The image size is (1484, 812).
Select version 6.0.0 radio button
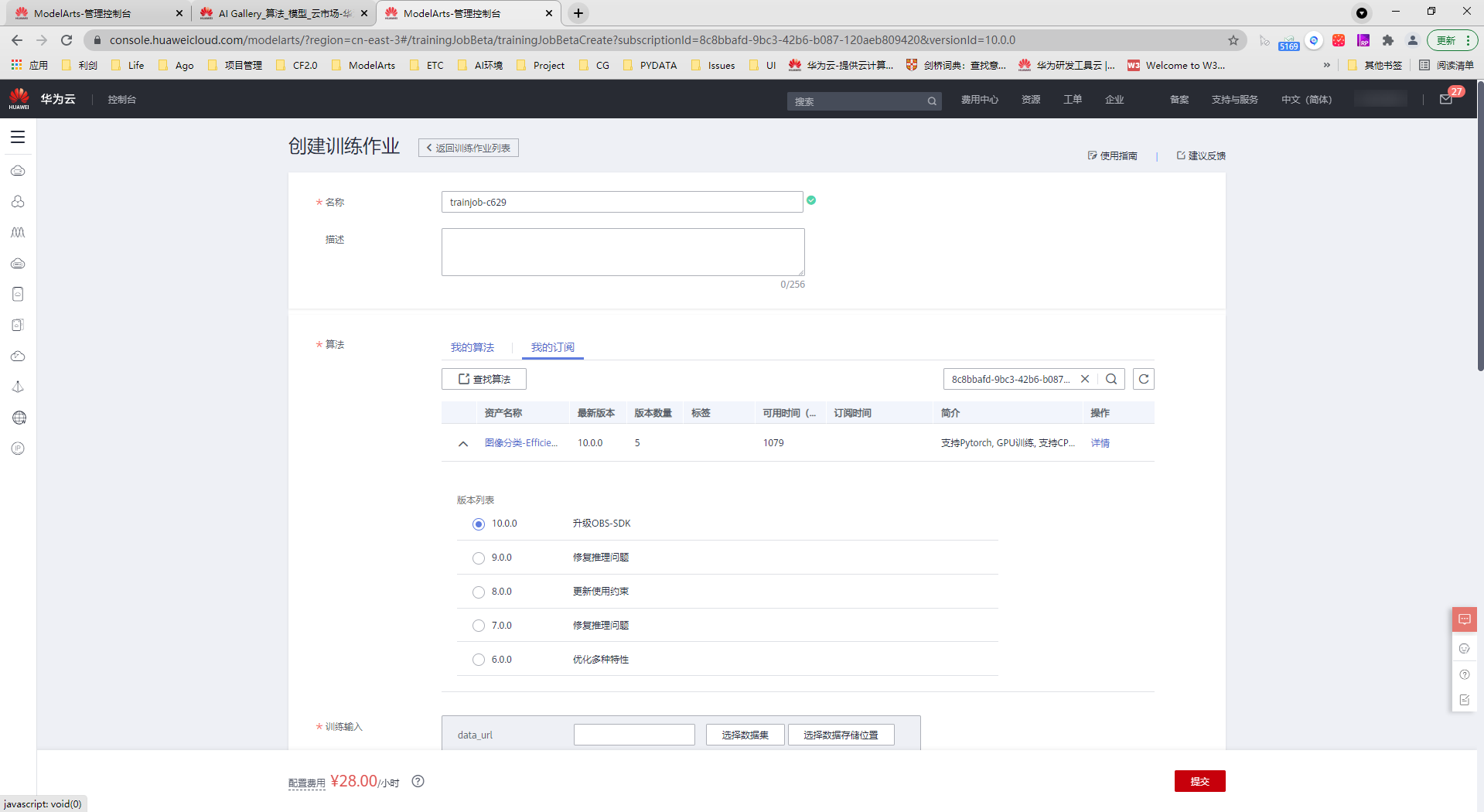point(479,660)
